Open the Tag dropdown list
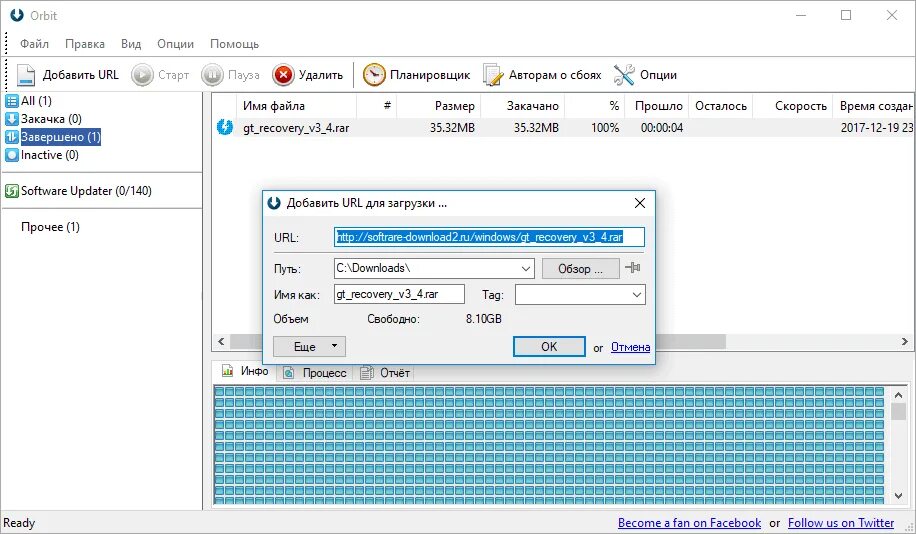Viewport: 916px width, 534px height. [x=637, y=294]
